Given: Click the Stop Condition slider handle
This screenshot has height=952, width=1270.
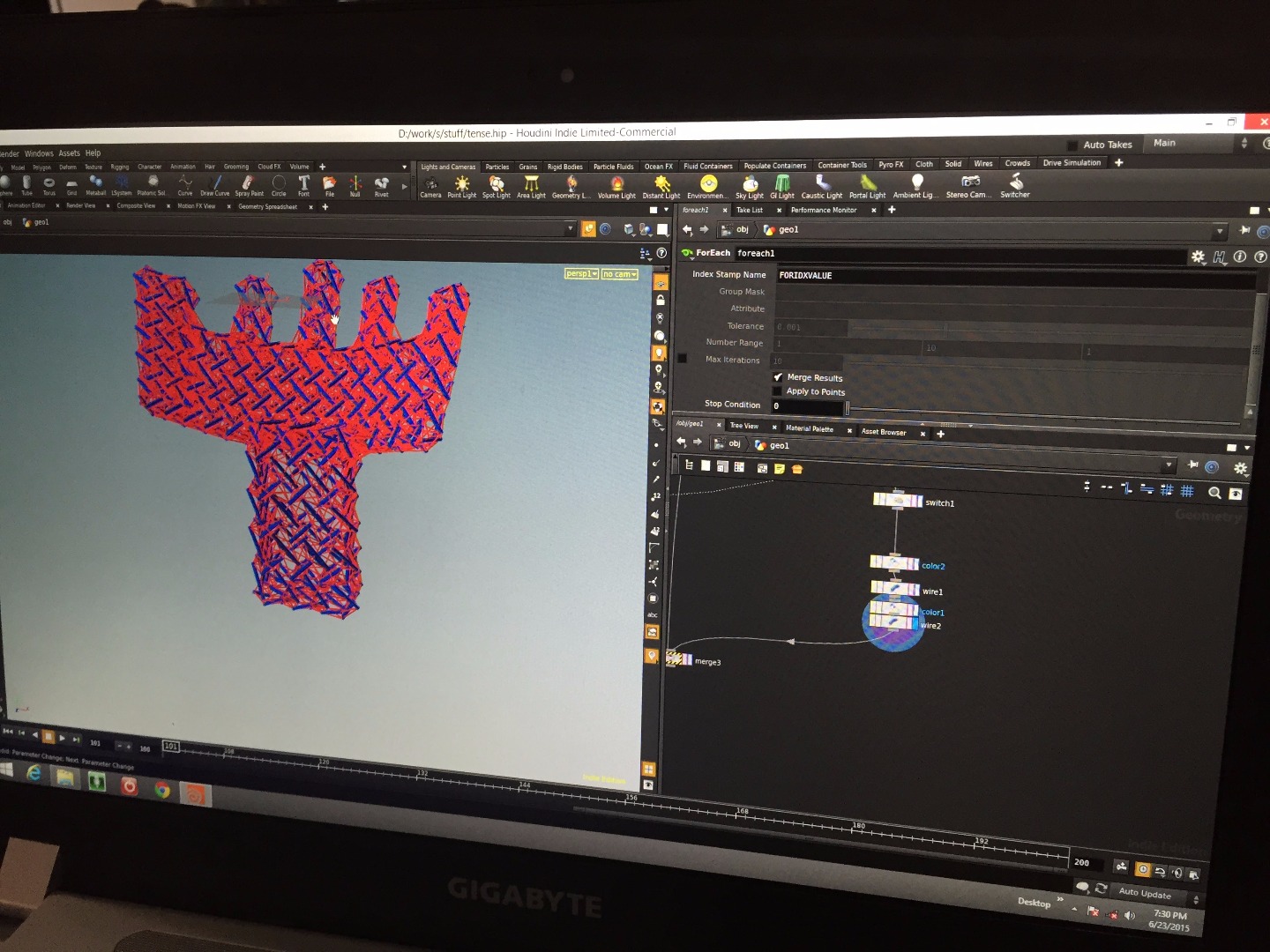Looking at the screenshot, I should 848,407.
